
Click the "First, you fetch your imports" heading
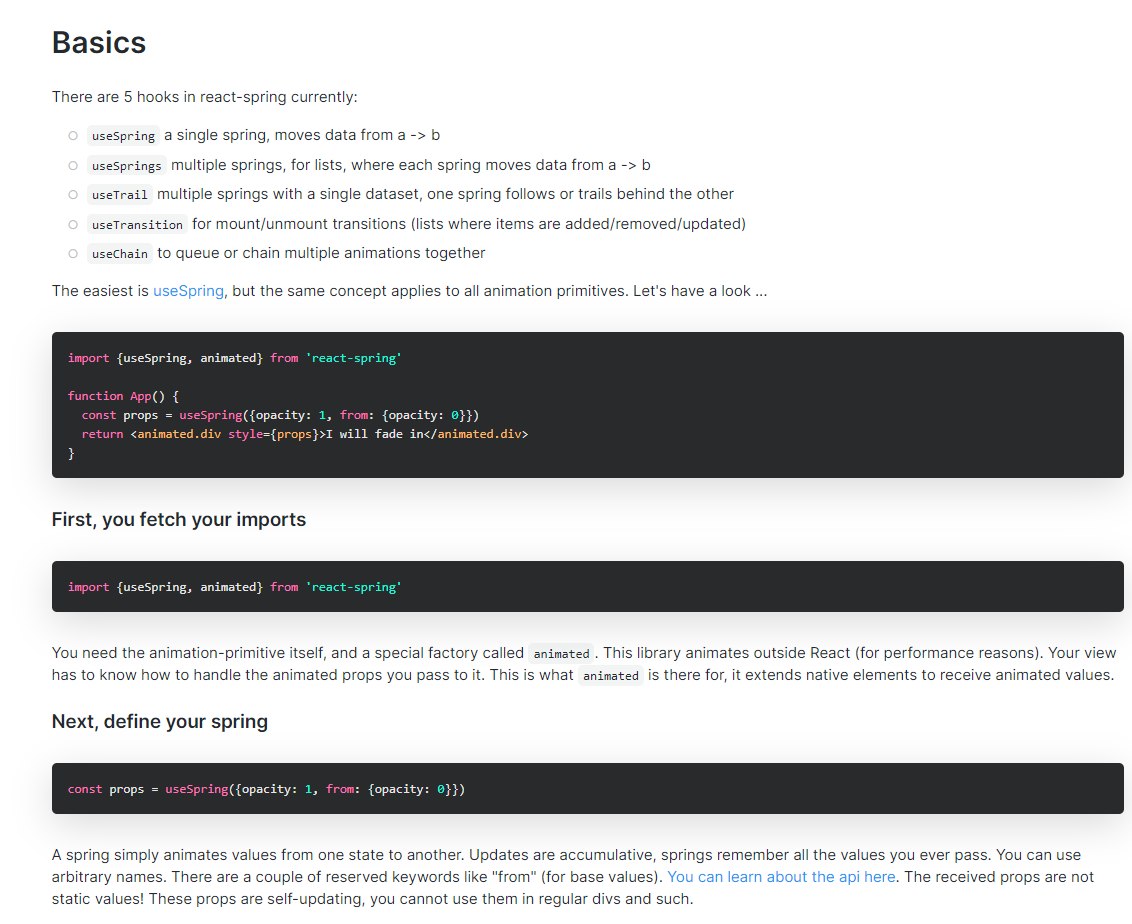click(x=179, y=520)
